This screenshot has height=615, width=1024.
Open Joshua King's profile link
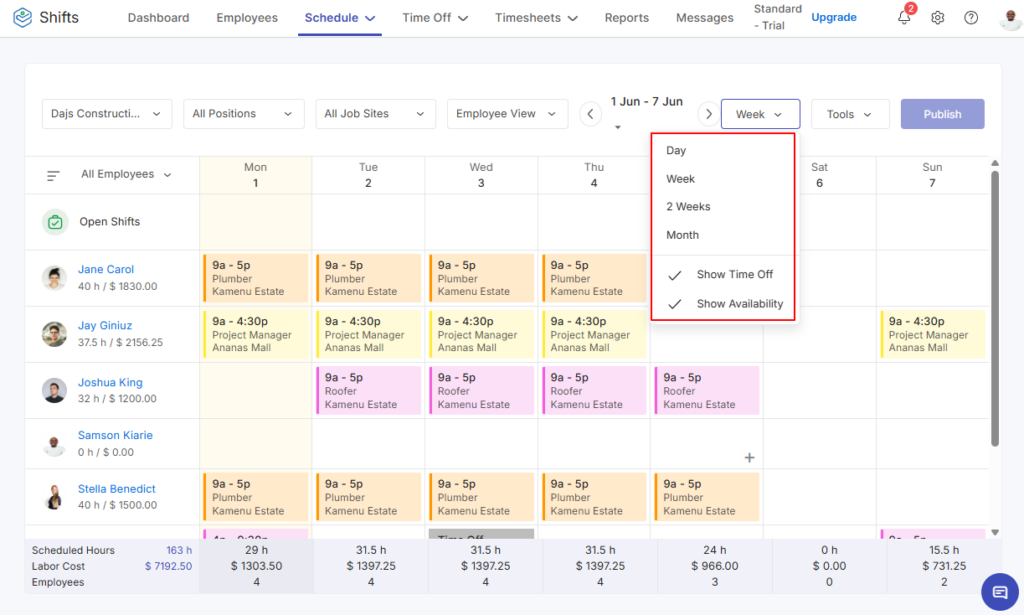point(110,383)
